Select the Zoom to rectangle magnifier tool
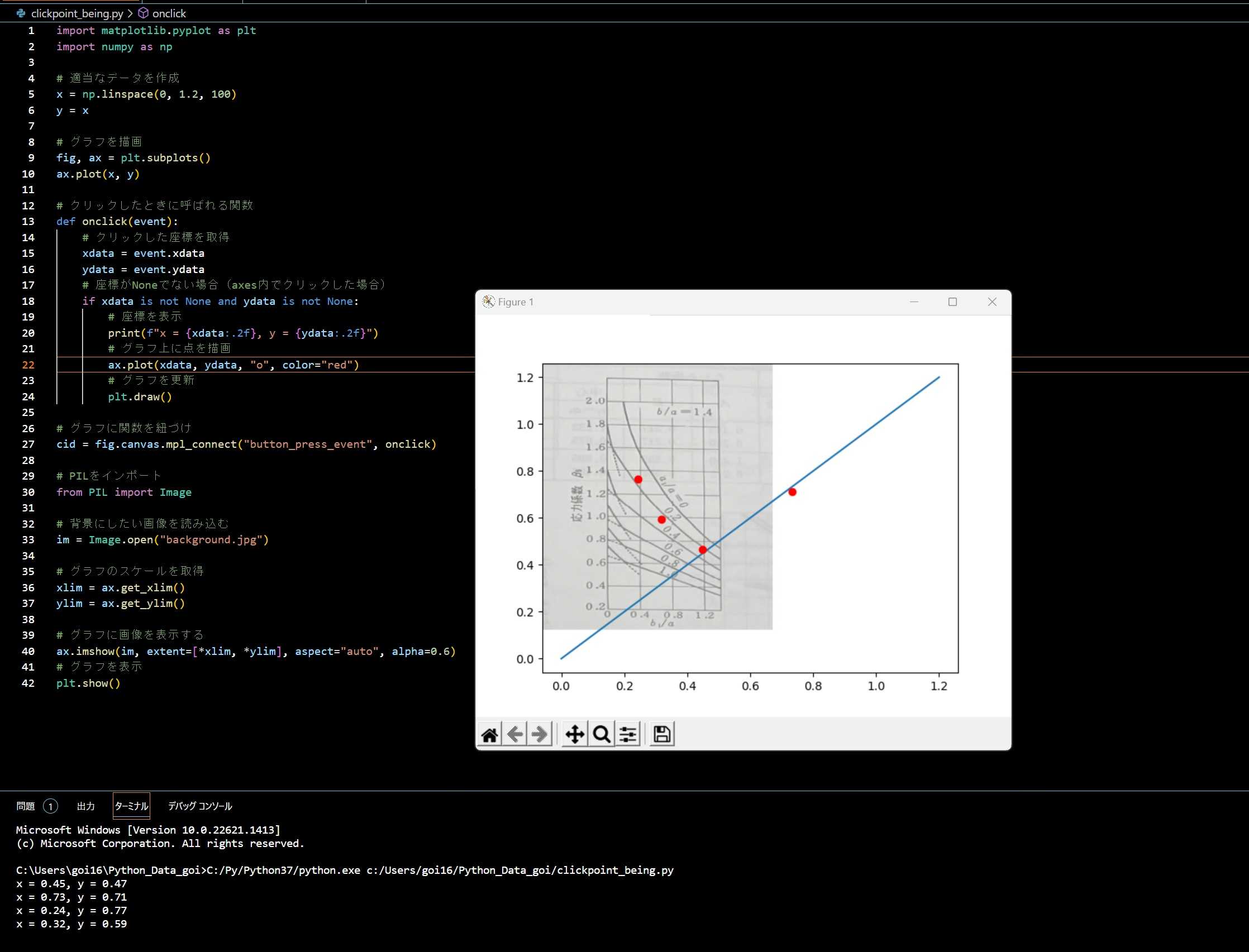 [x=602, y=734]
